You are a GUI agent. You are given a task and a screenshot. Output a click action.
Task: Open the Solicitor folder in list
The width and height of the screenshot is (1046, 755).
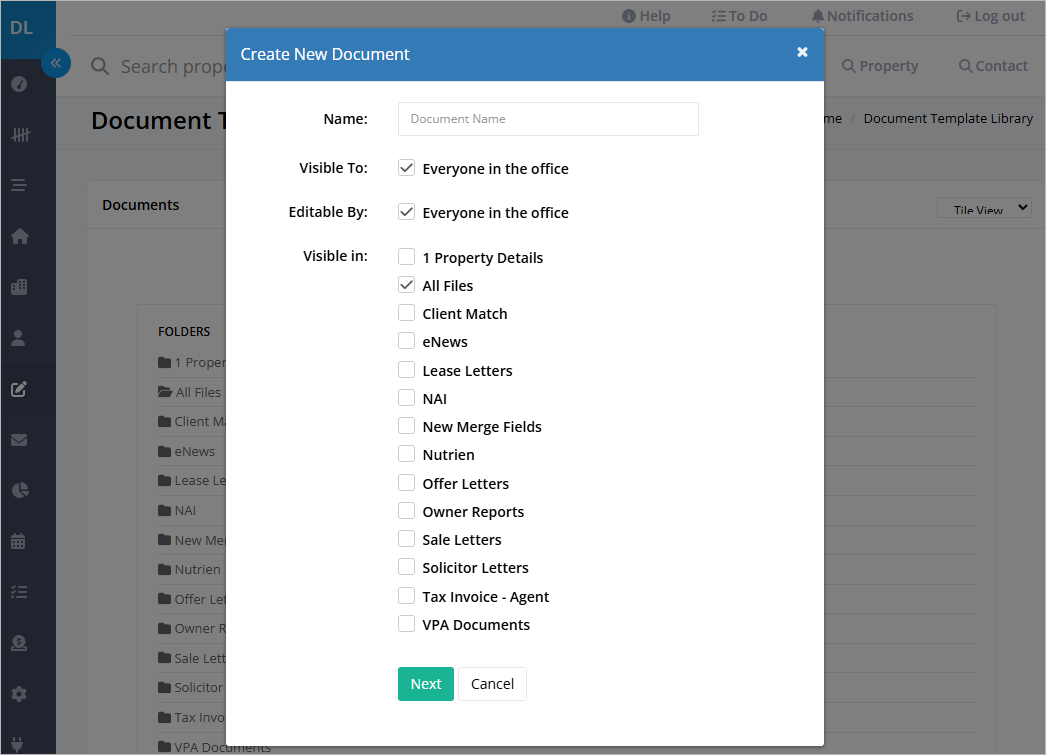(x=191, y=687)
